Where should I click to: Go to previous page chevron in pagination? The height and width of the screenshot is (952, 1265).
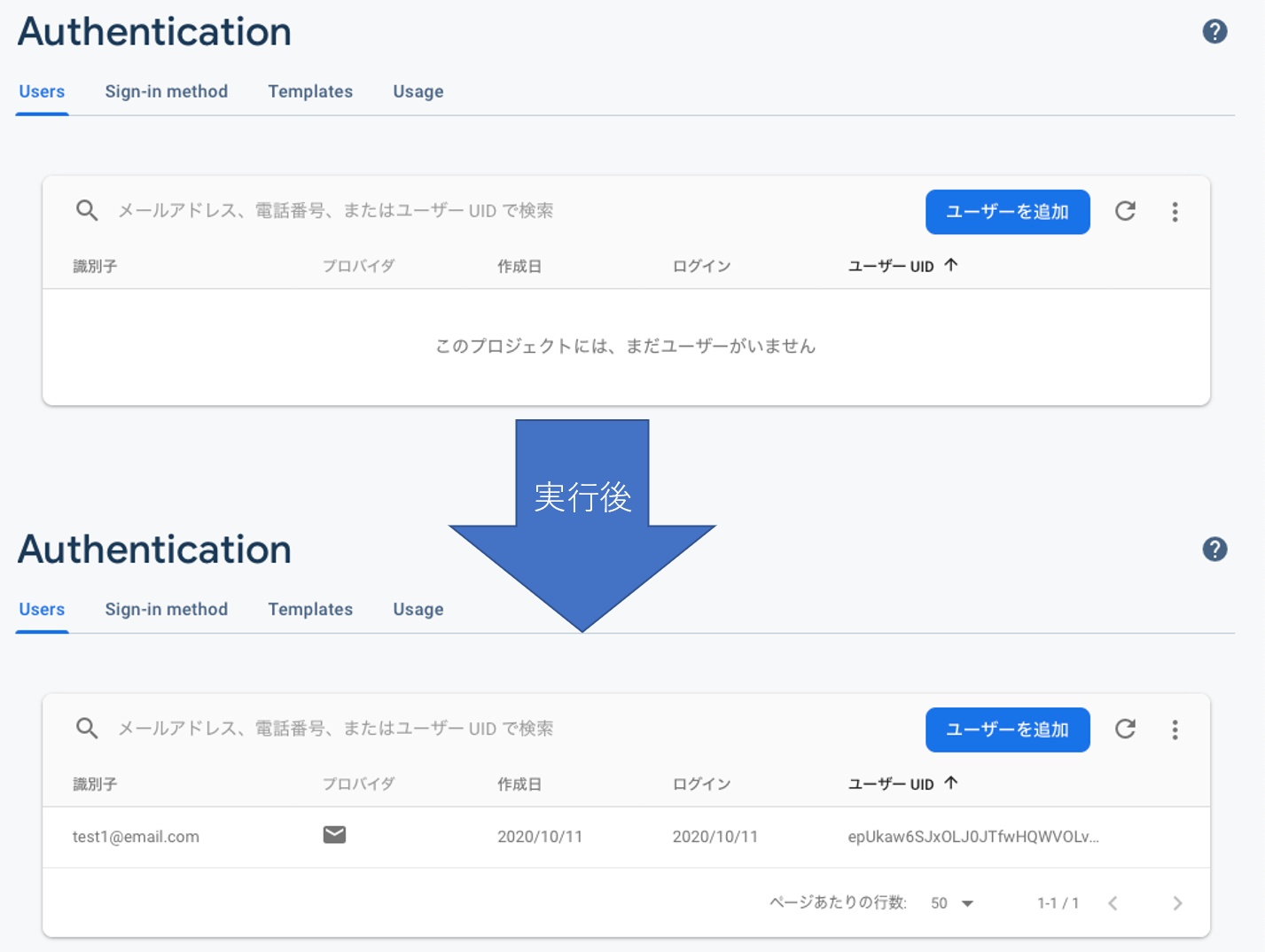1113,902
